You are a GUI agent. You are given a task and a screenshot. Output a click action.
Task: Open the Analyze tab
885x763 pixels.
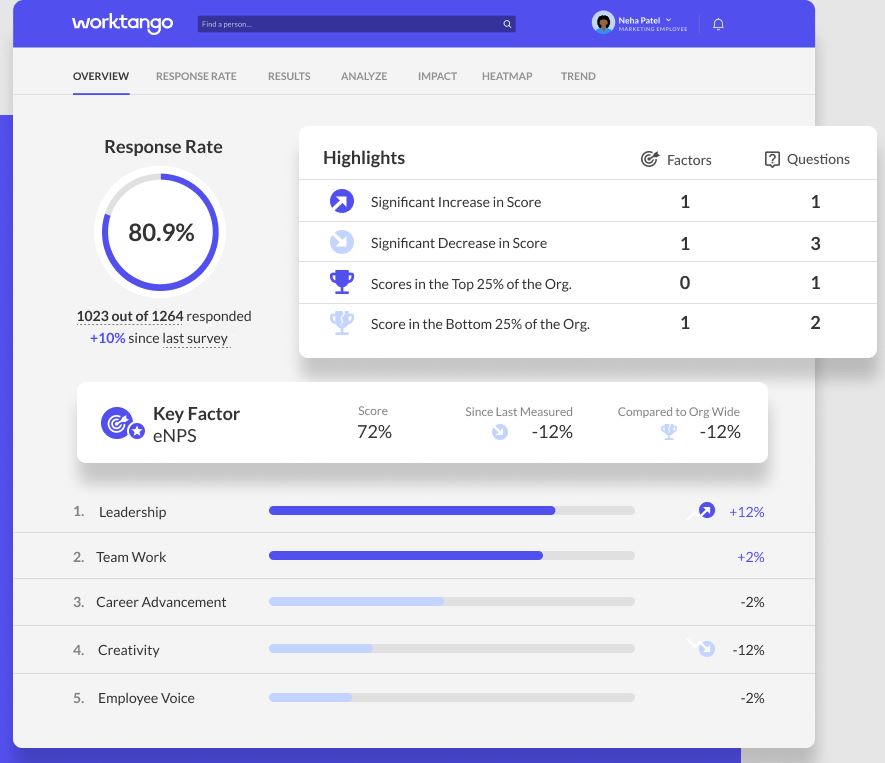(363, 76)
